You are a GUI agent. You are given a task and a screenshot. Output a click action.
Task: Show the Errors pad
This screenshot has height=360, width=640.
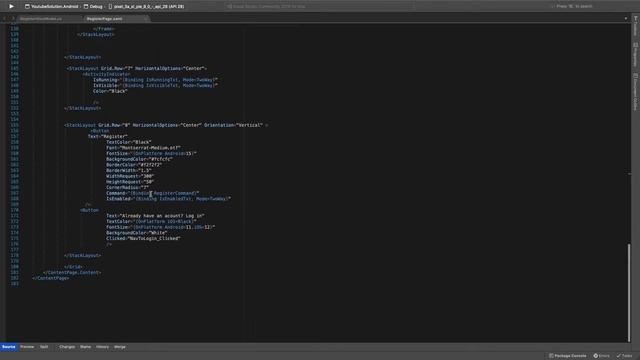click(x=601, y=356)
